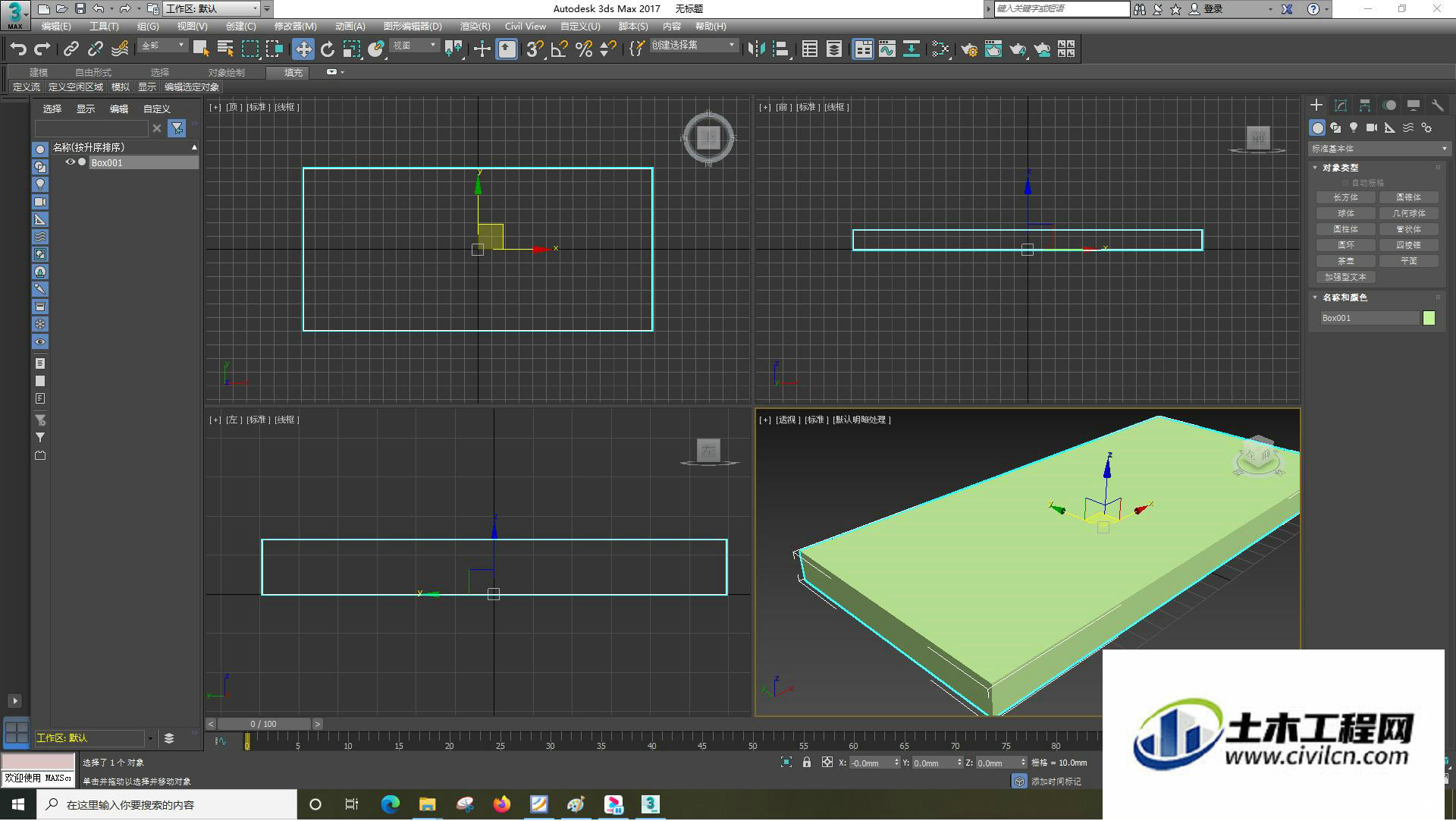The width and height of the screenshot is (1456, 821).
Task: Select the Lights category in Create panel
Action: point(1354,127)
